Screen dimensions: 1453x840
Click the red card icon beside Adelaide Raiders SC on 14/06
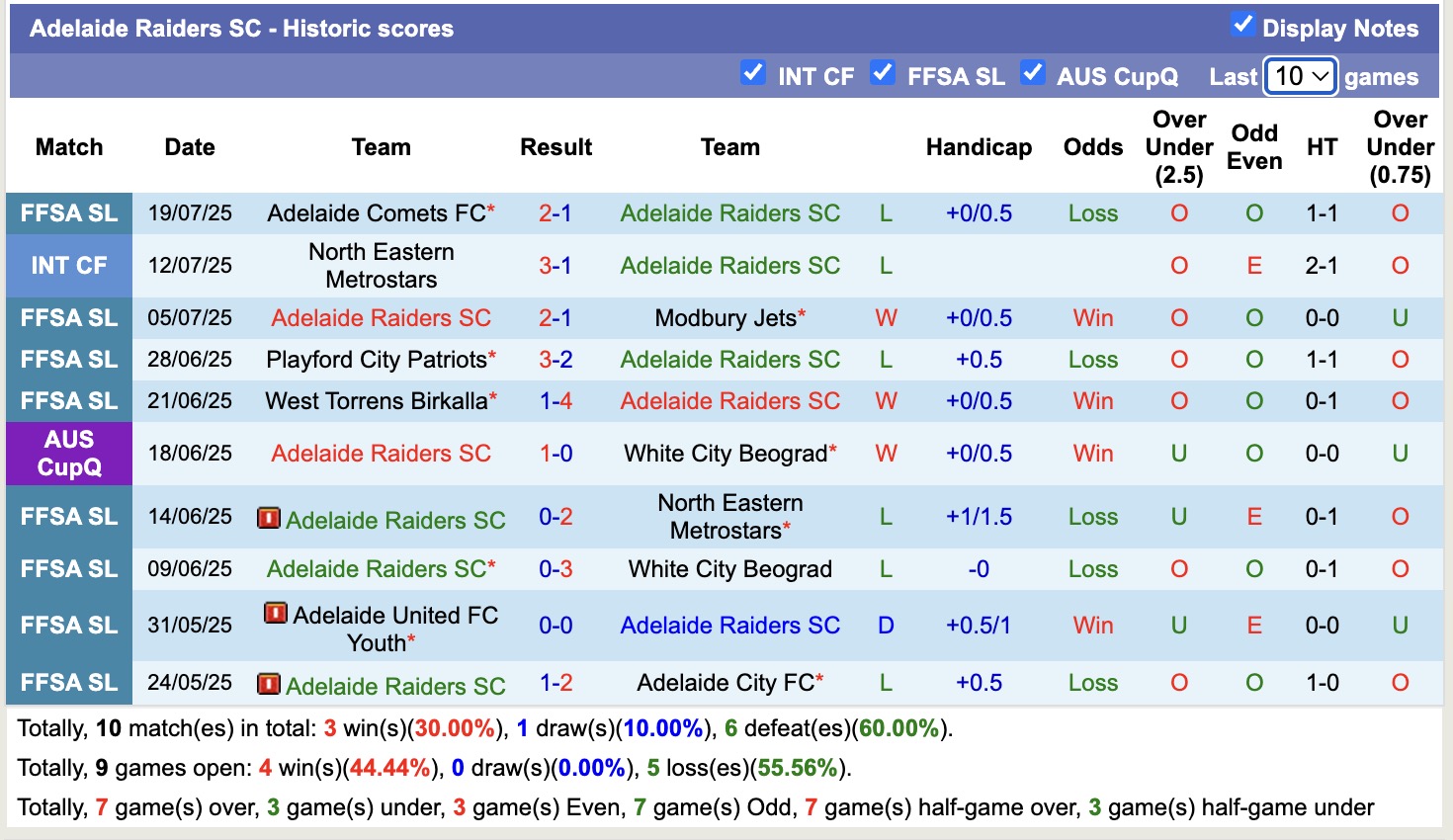click(x=269, y=518)
